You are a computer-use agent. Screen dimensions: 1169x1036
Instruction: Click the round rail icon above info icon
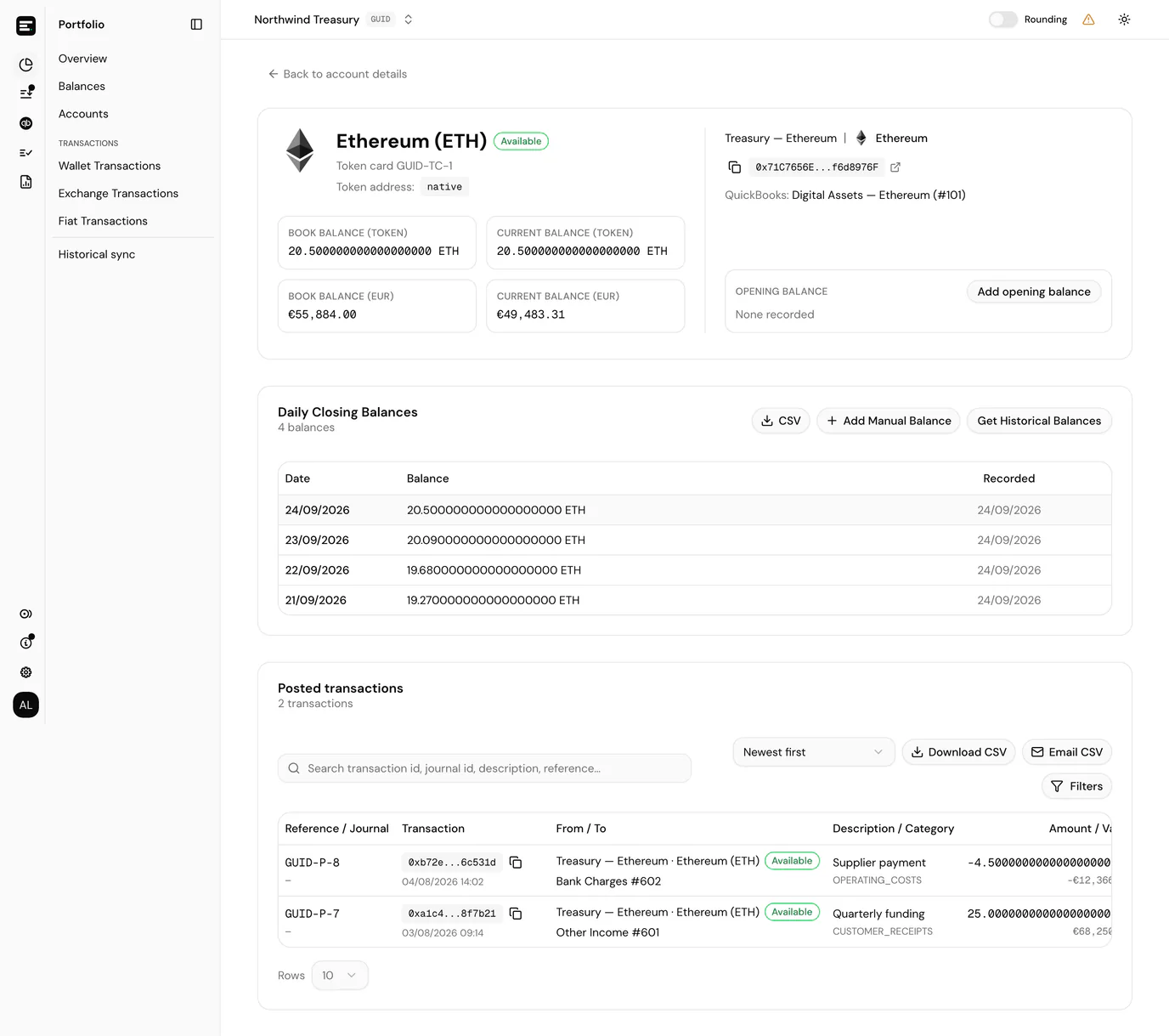pos(26,614)
